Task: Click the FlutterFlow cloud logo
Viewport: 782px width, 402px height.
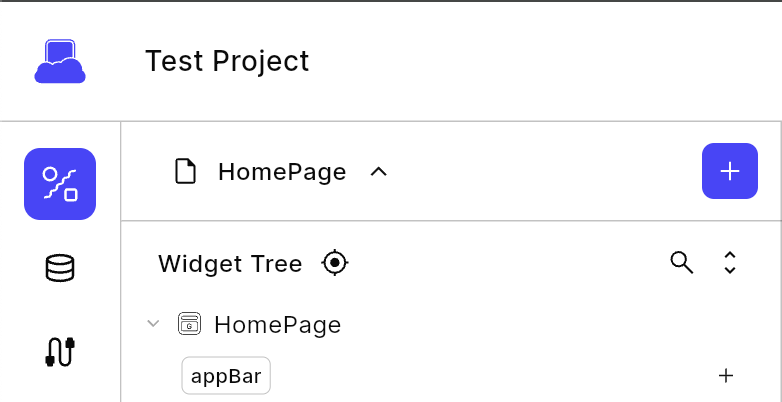Action: pyautogui.click(x=60, y=61)
